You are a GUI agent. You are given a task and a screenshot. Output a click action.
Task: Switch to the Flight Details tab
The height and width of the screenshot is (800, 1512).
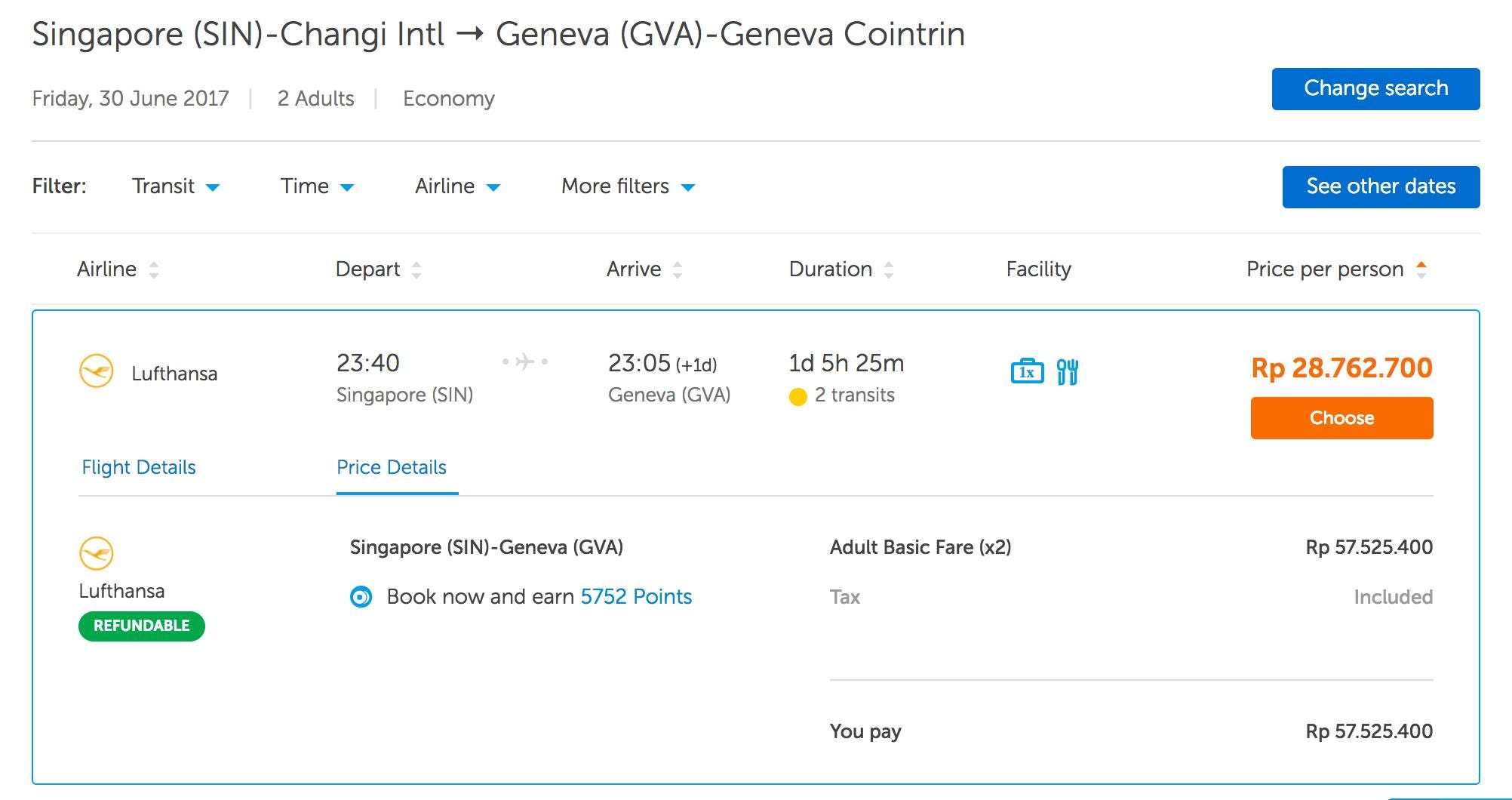139,467
